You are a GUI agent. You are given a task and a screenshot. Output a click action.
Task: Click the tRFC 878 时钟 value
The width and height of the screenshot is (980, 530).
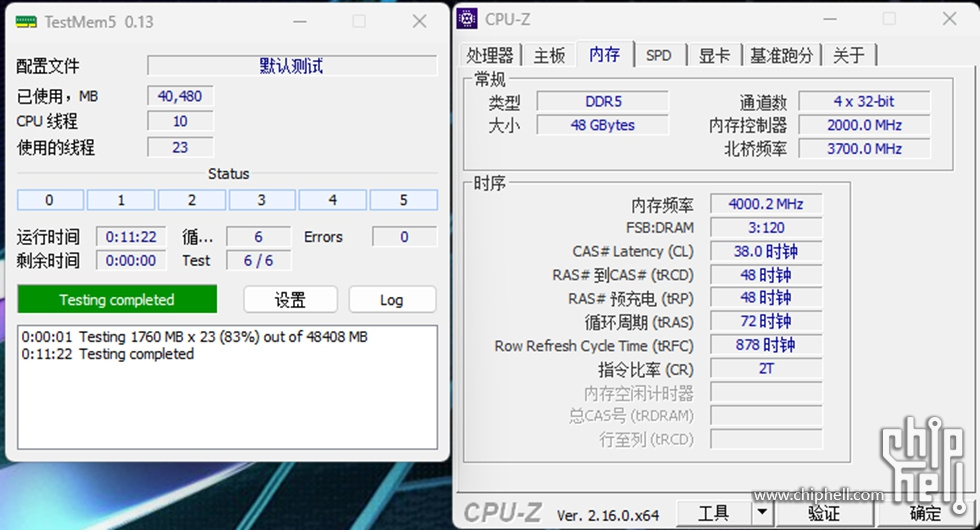pos(766,345)
